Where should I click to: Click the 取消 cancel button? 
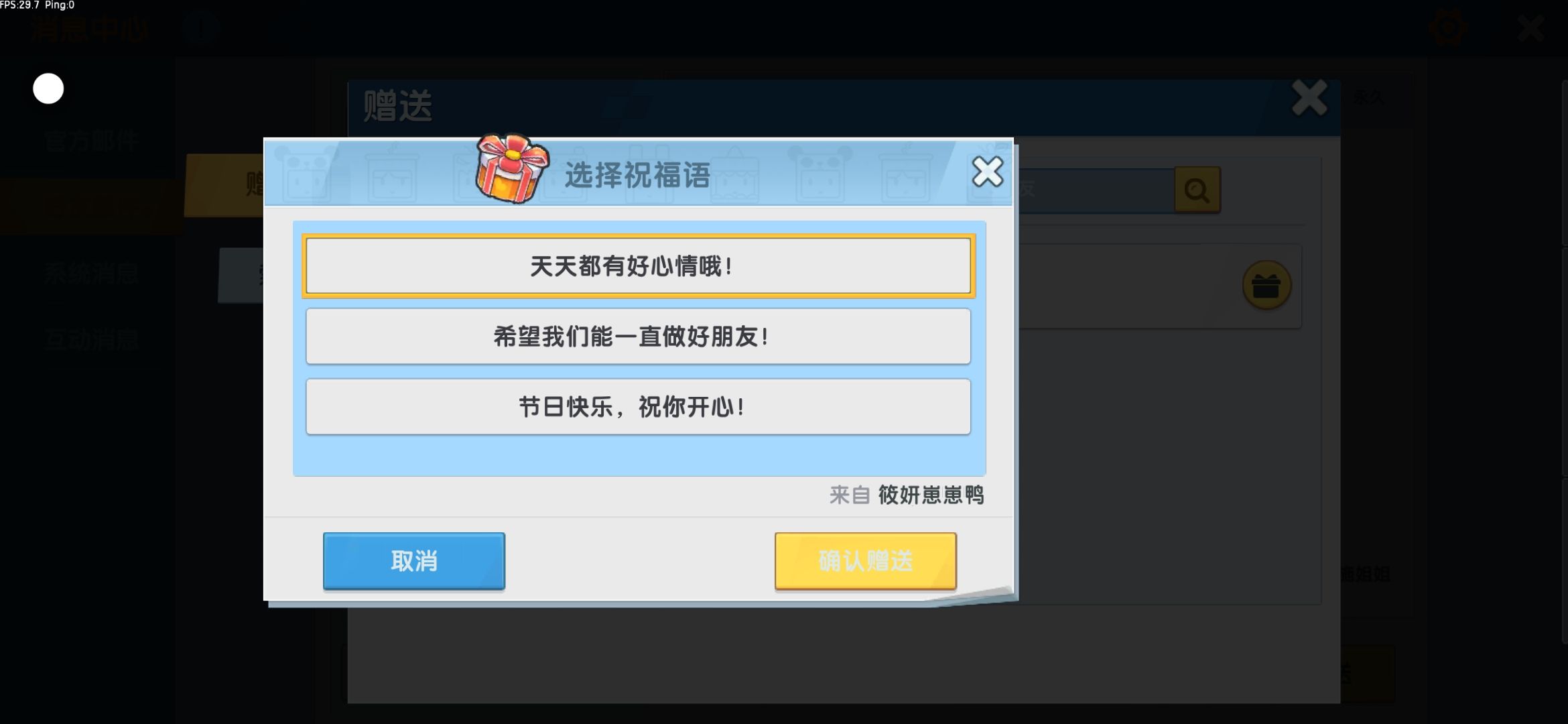point(414,561)
